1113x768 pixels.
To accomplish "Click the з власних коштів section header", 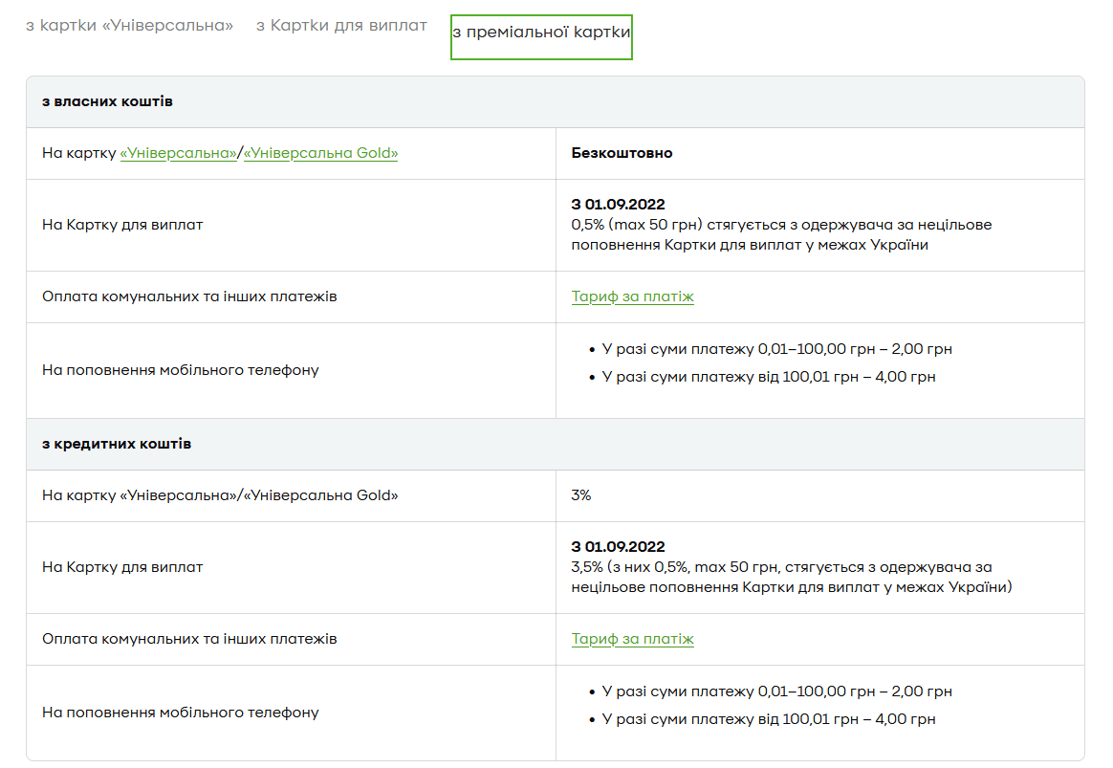I will (x=107, y=102).
